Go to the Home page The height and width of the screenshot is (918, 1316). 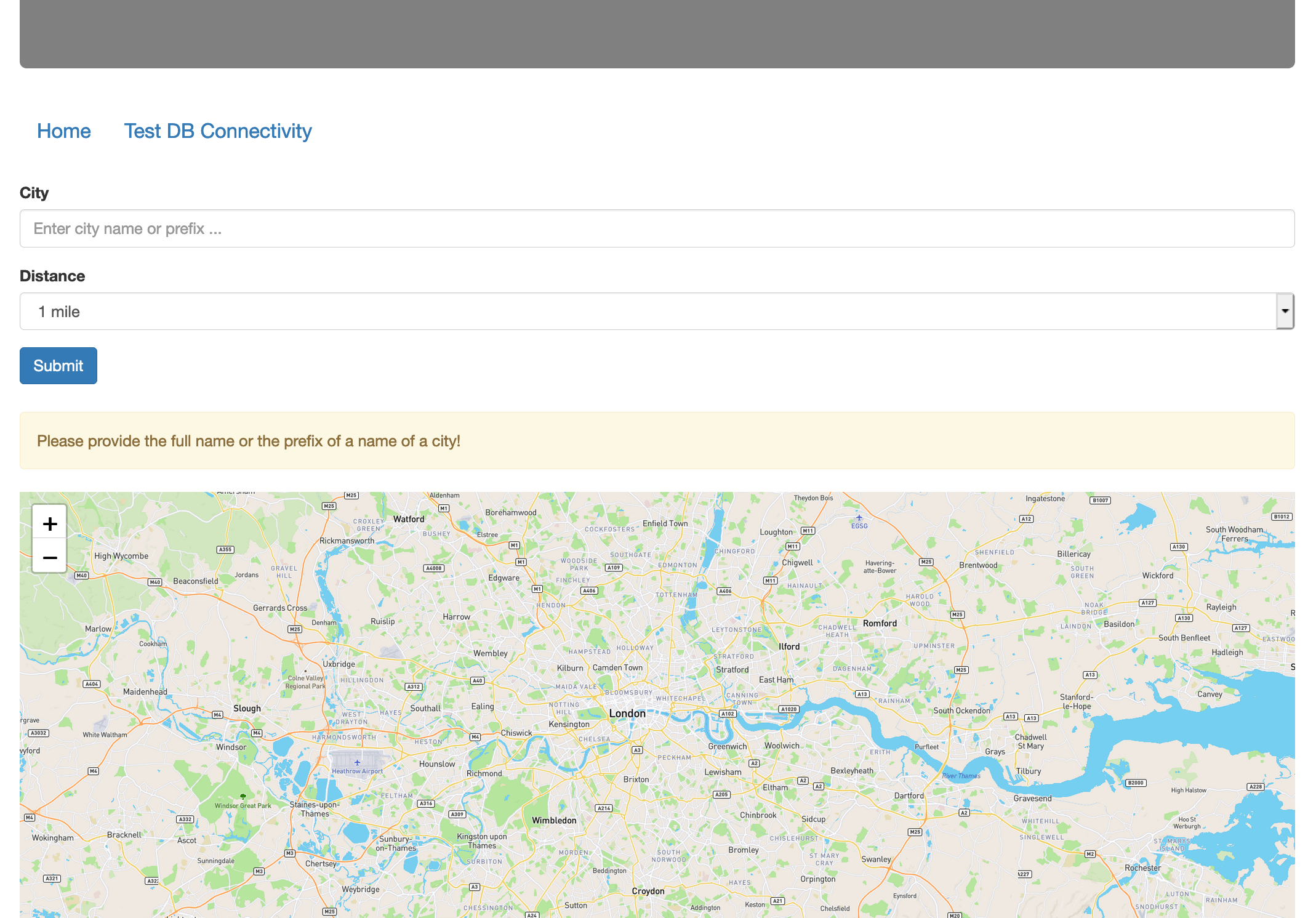64,131
